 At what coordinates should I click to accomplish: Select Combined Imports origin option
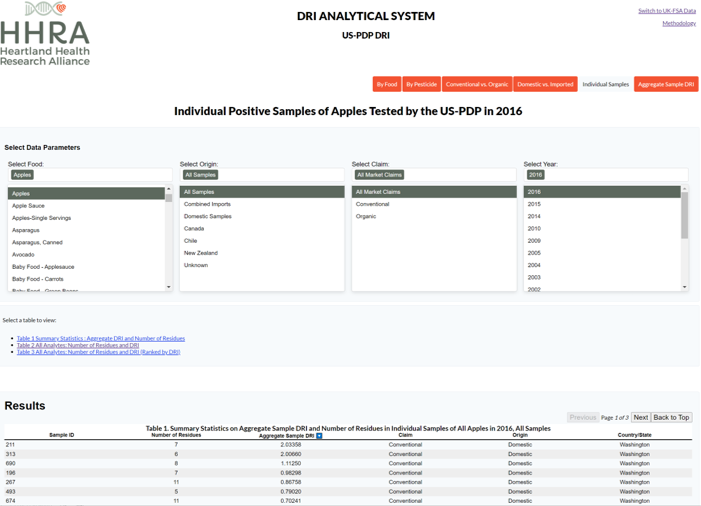click(x=262, y=204)
